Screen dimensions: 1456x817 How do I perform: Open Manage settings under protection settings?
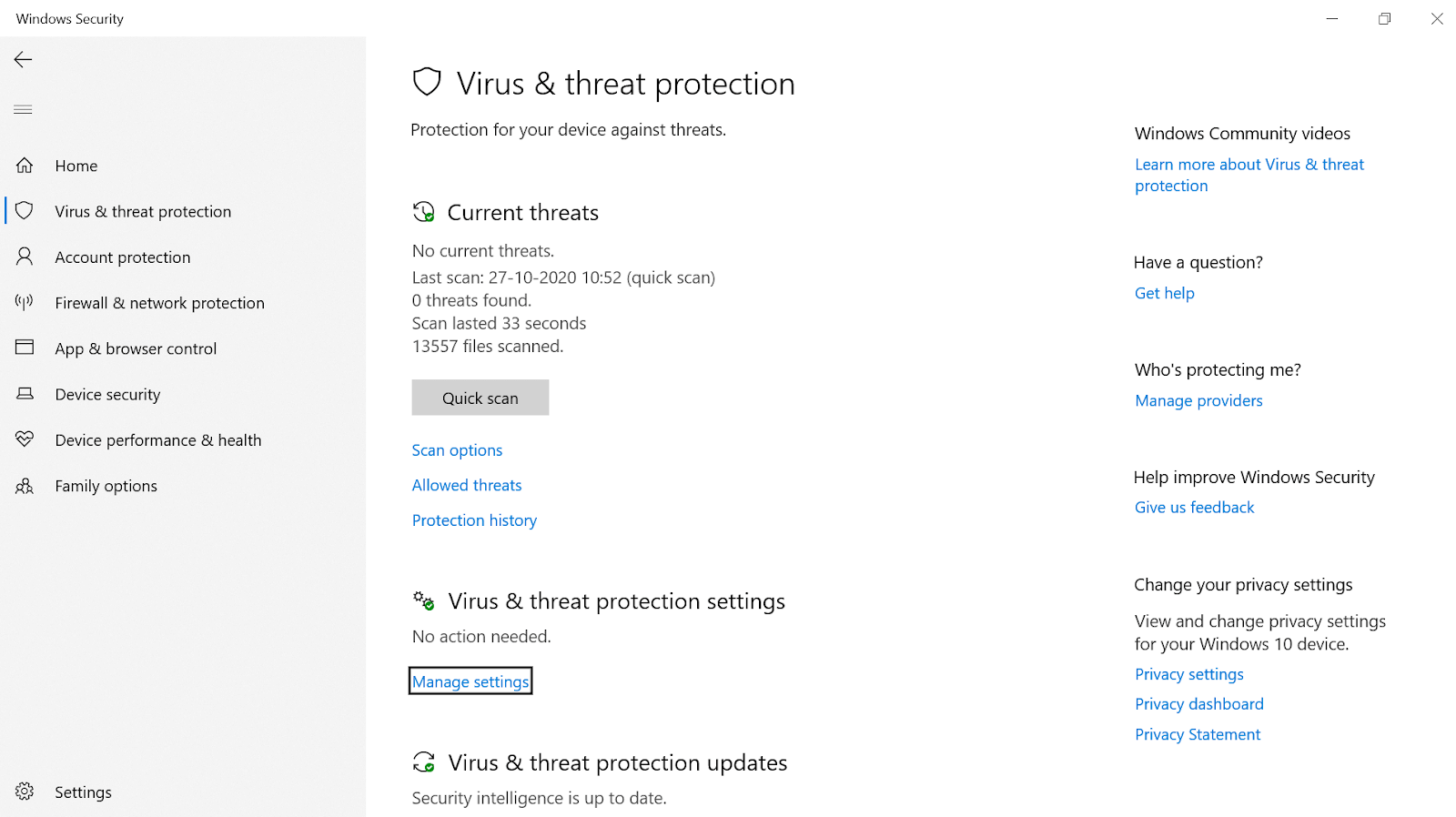click(470, 681)
